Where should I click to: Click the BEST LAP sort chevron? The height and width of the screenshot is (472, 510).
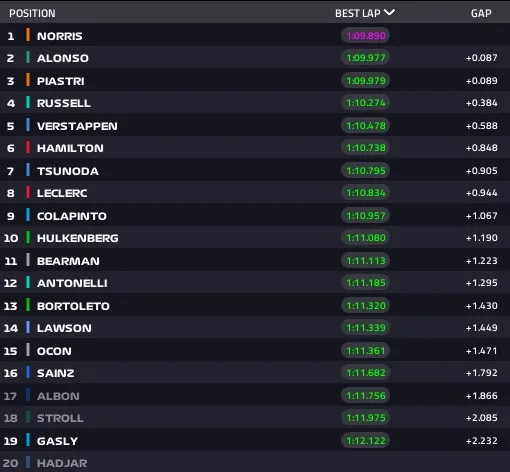click(389, 13)
